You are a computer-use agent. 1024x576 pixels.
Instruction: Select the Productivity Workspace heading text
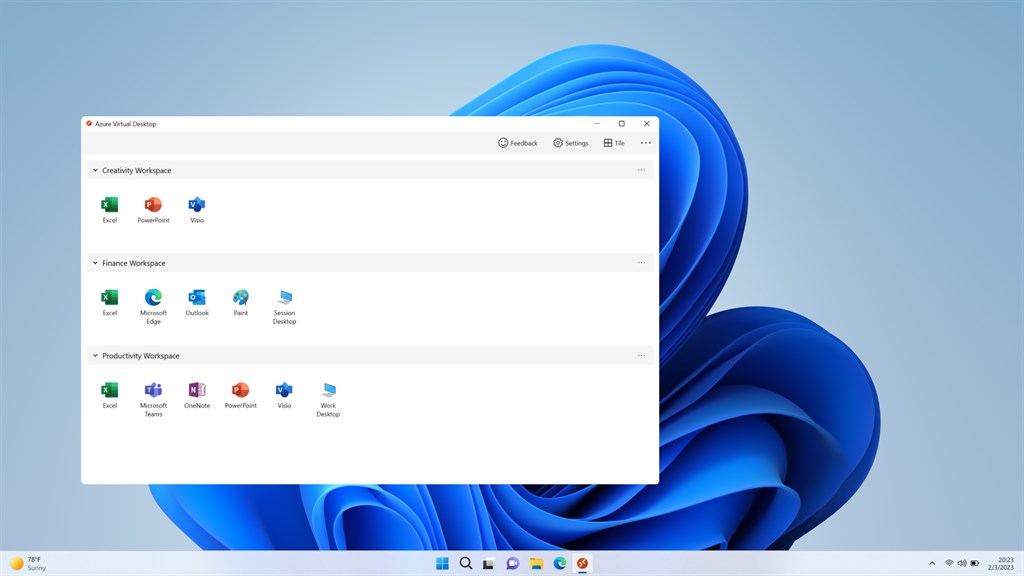pyautogui.click(x=140, y=356)
